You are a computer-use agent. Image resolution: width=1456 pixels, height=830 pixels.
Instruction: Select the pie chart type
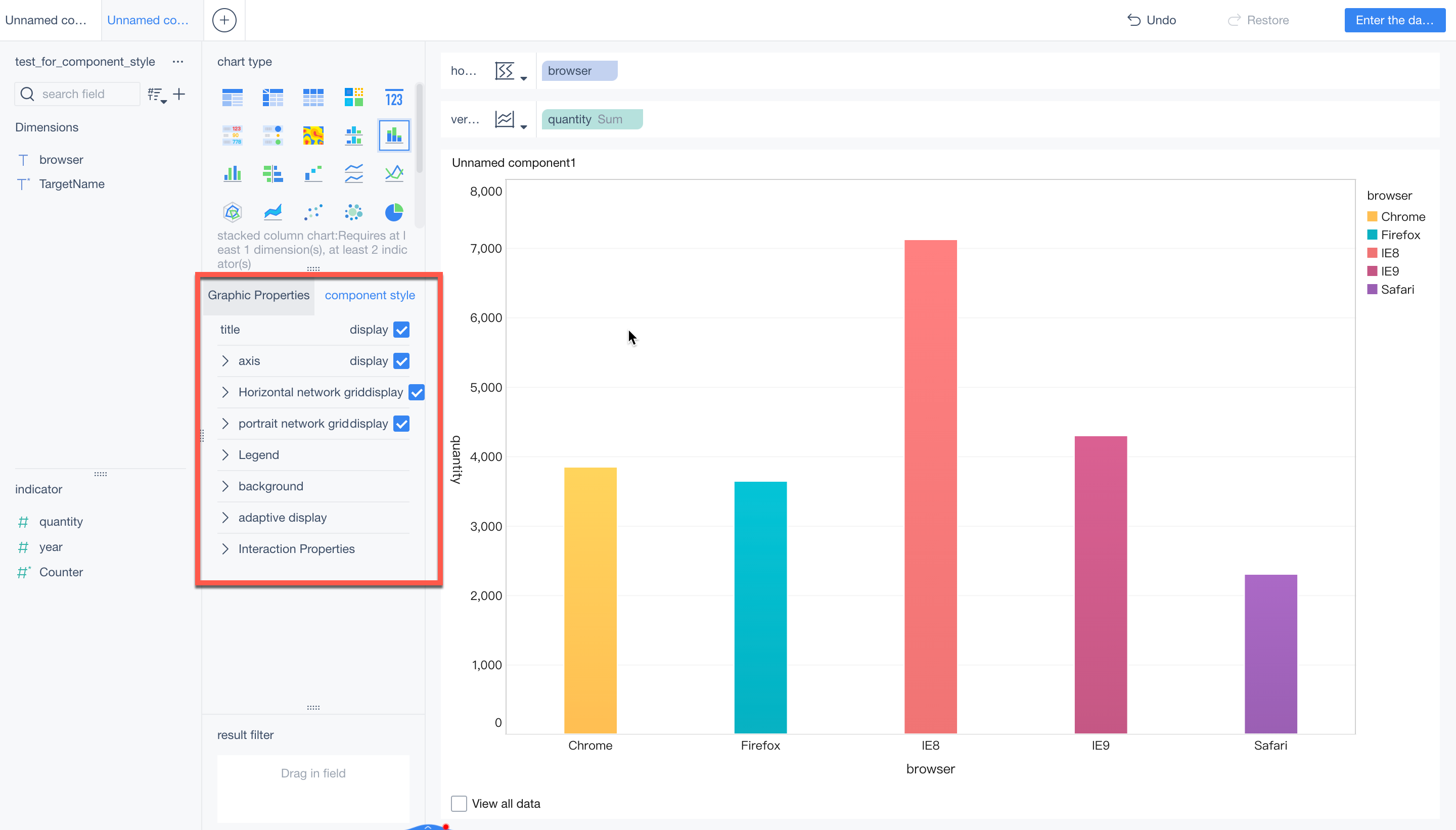[x=394, y=211]
